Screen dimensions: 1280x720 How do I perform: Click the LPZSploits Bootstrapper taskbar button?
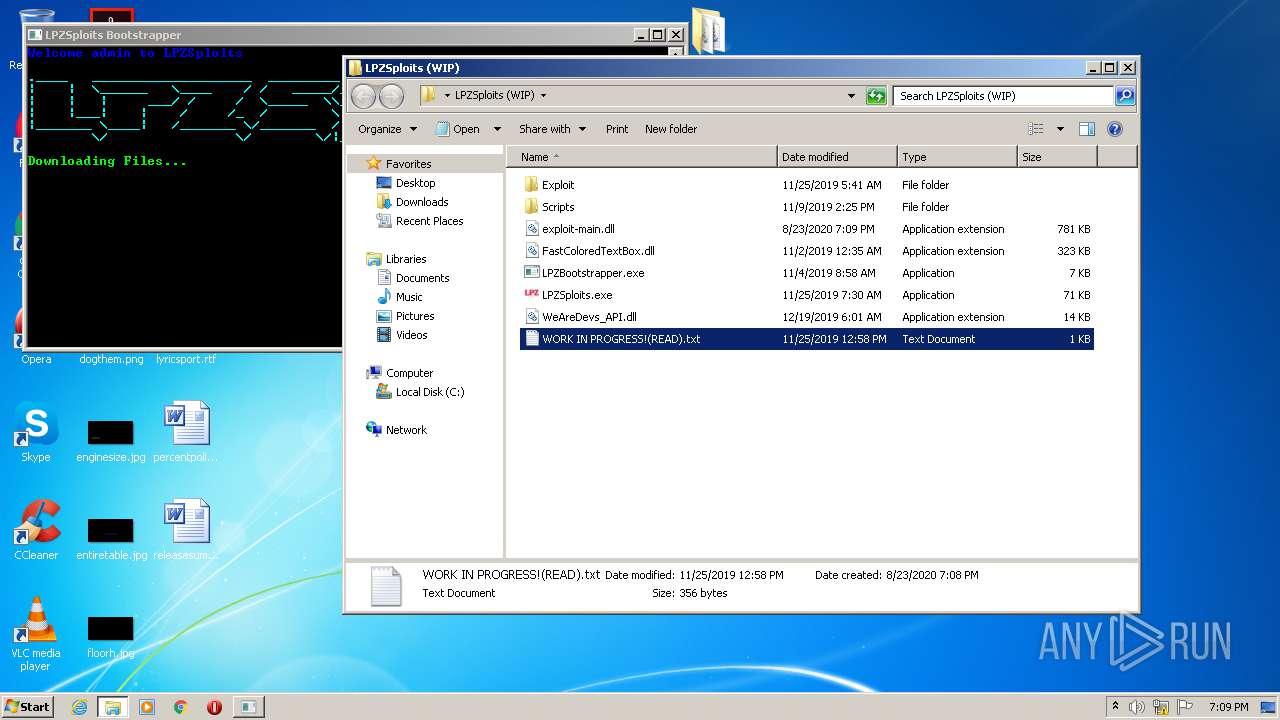248,706
